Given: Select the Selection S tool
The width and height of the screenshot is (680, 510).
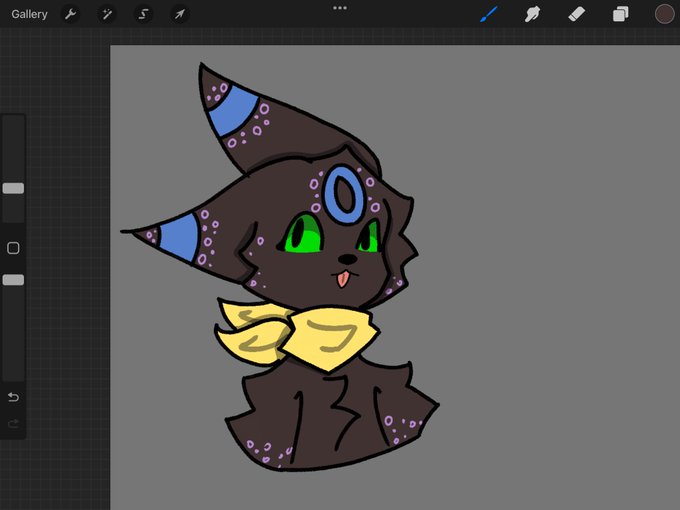Looking at the screenshot, I should (143, 14).
